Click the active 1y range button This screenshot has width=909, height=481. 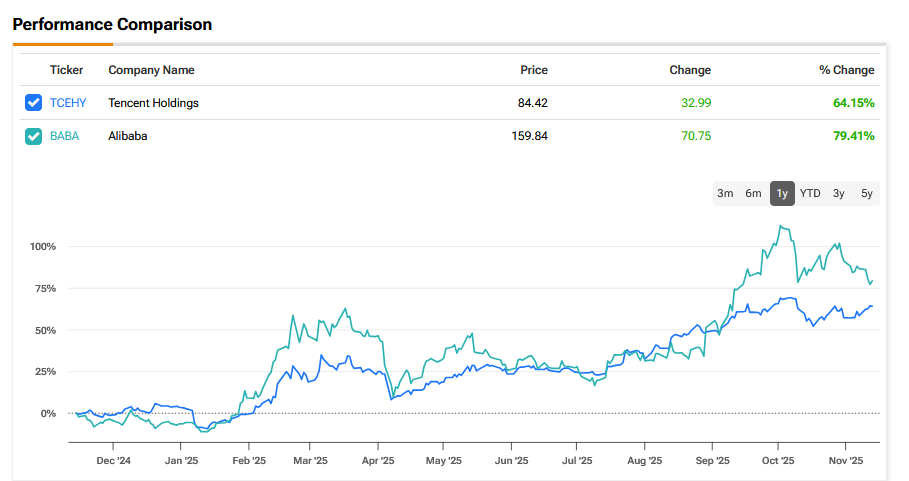pos(782,193)
